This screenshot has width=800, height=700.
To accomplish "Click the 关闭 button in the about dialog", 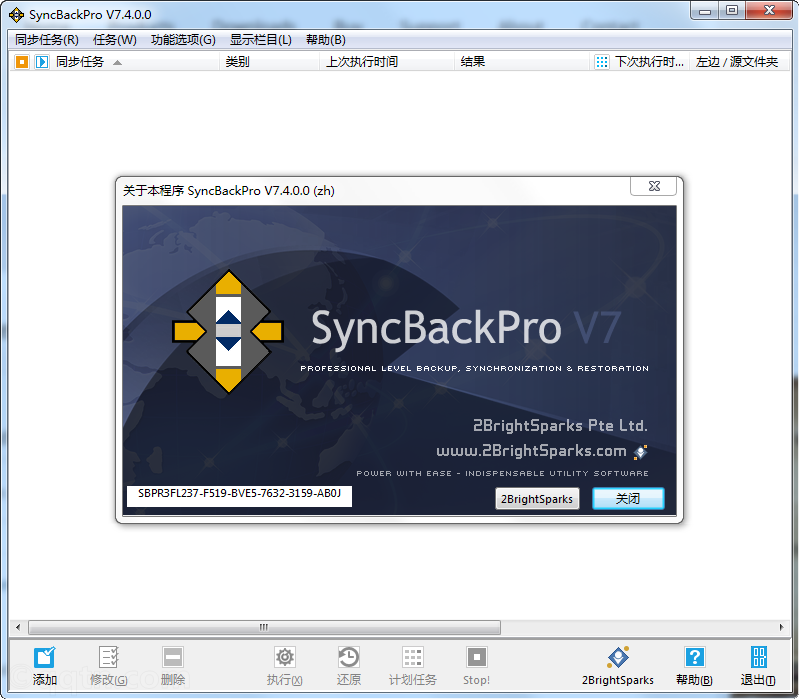I will coord(628,498).
